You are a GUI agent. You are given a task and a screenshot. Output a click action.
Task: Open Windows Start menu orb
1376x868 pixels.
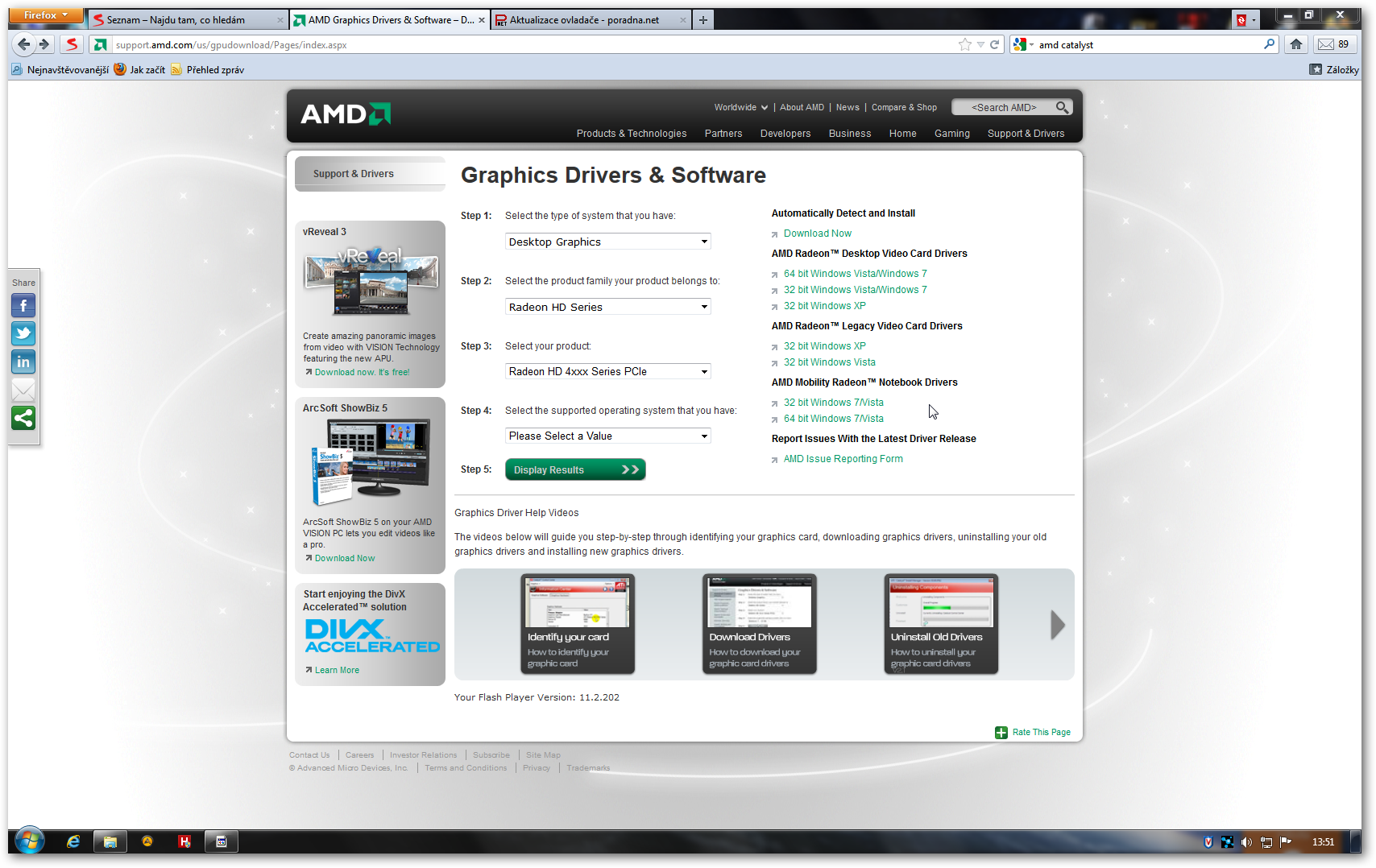coord(30,841)
